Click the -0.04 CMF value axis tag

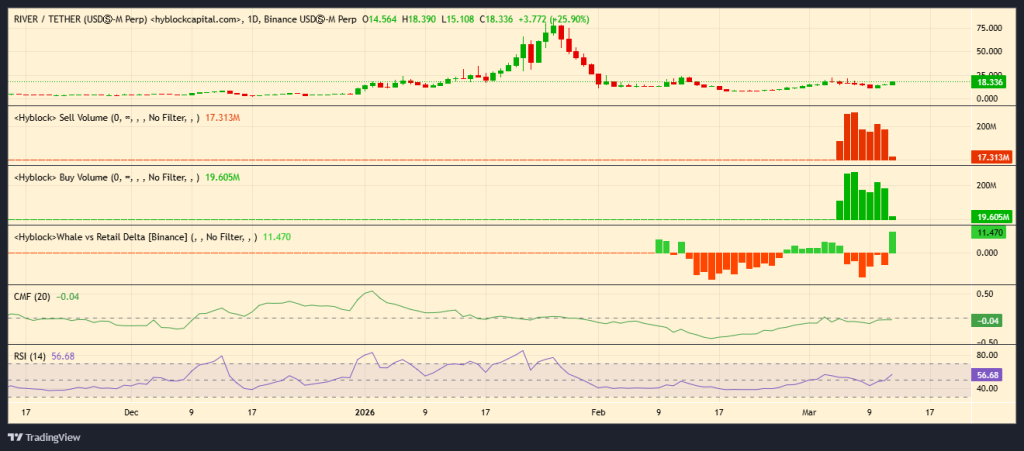pos(991,320)
